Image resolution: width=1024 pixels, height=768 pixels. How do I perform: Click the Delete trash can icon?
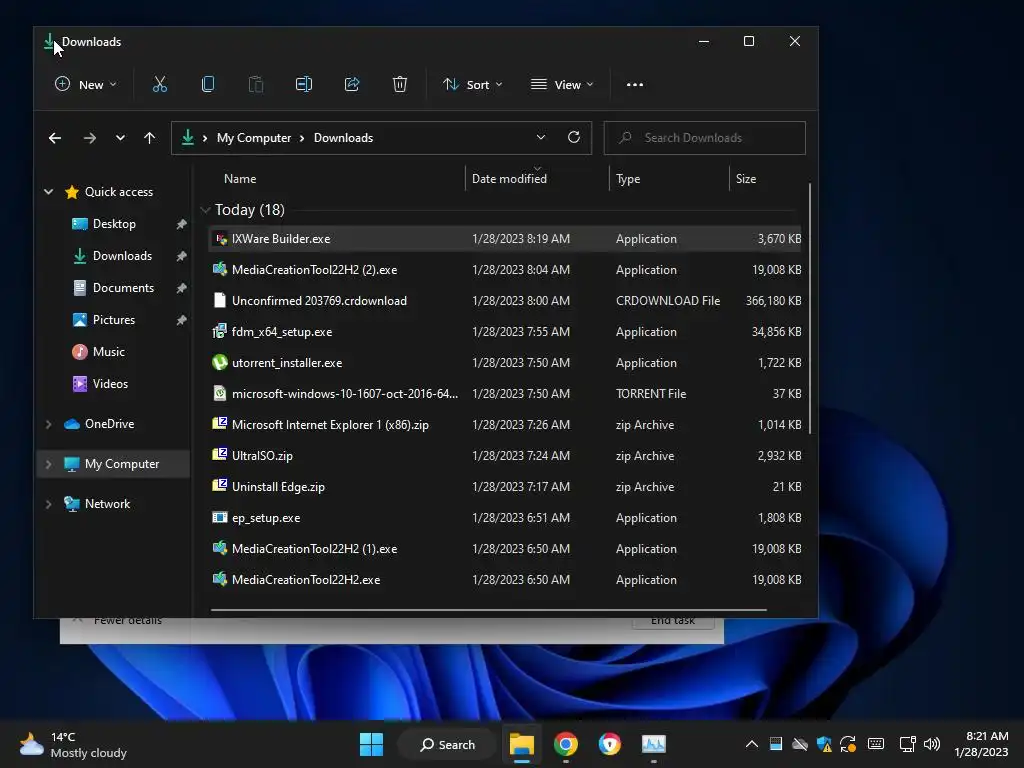400,84
